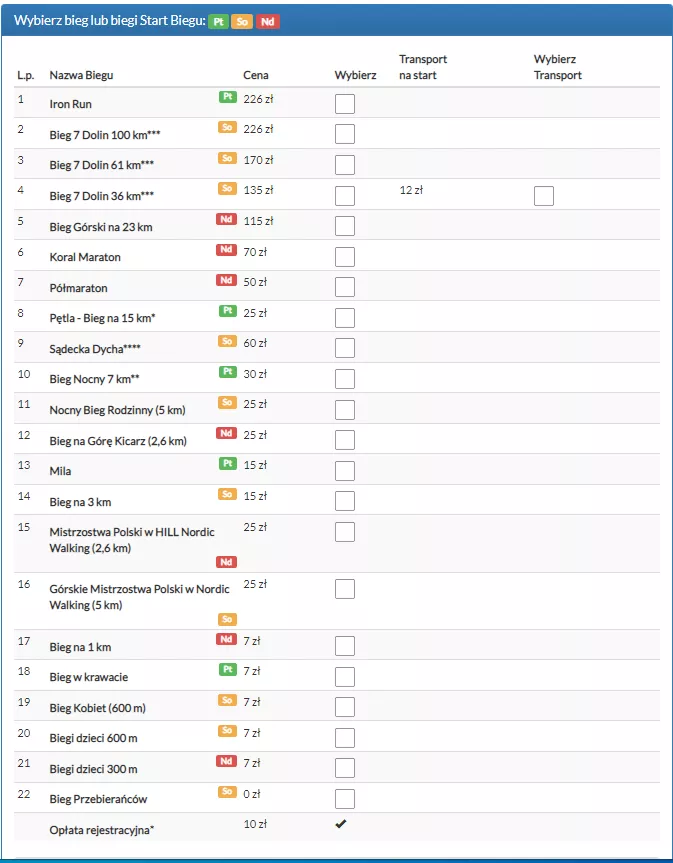673x863 pixels.
Task: Select the Półmaraton race checkbox
Action: point(344,288)
